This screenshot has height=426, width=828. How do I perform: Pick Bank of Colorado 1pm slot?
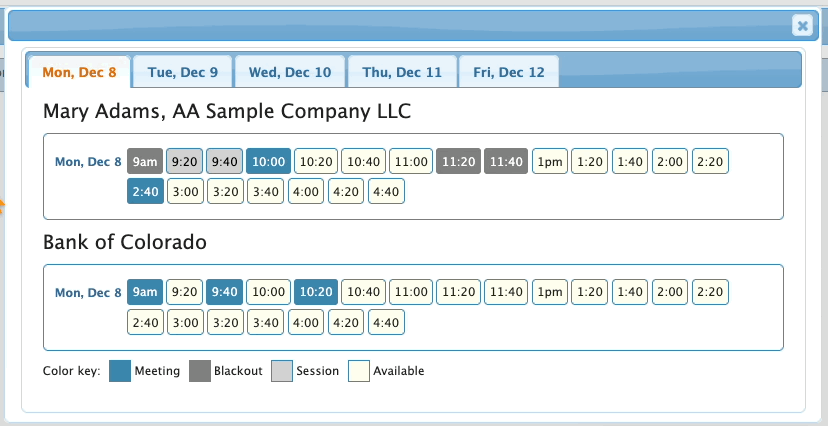(x=549, y=292)
